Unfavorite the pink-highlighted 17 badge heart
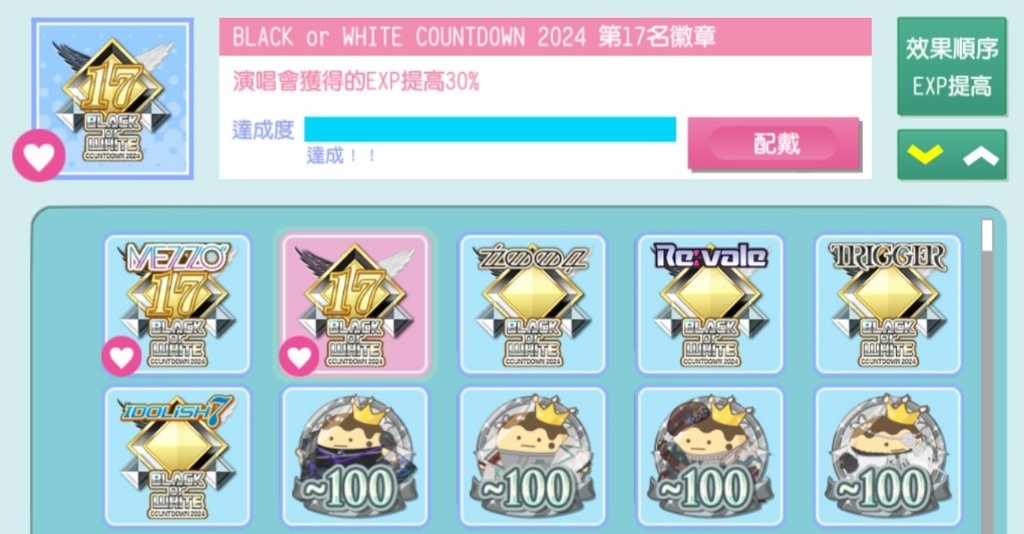 pos(299,356)
